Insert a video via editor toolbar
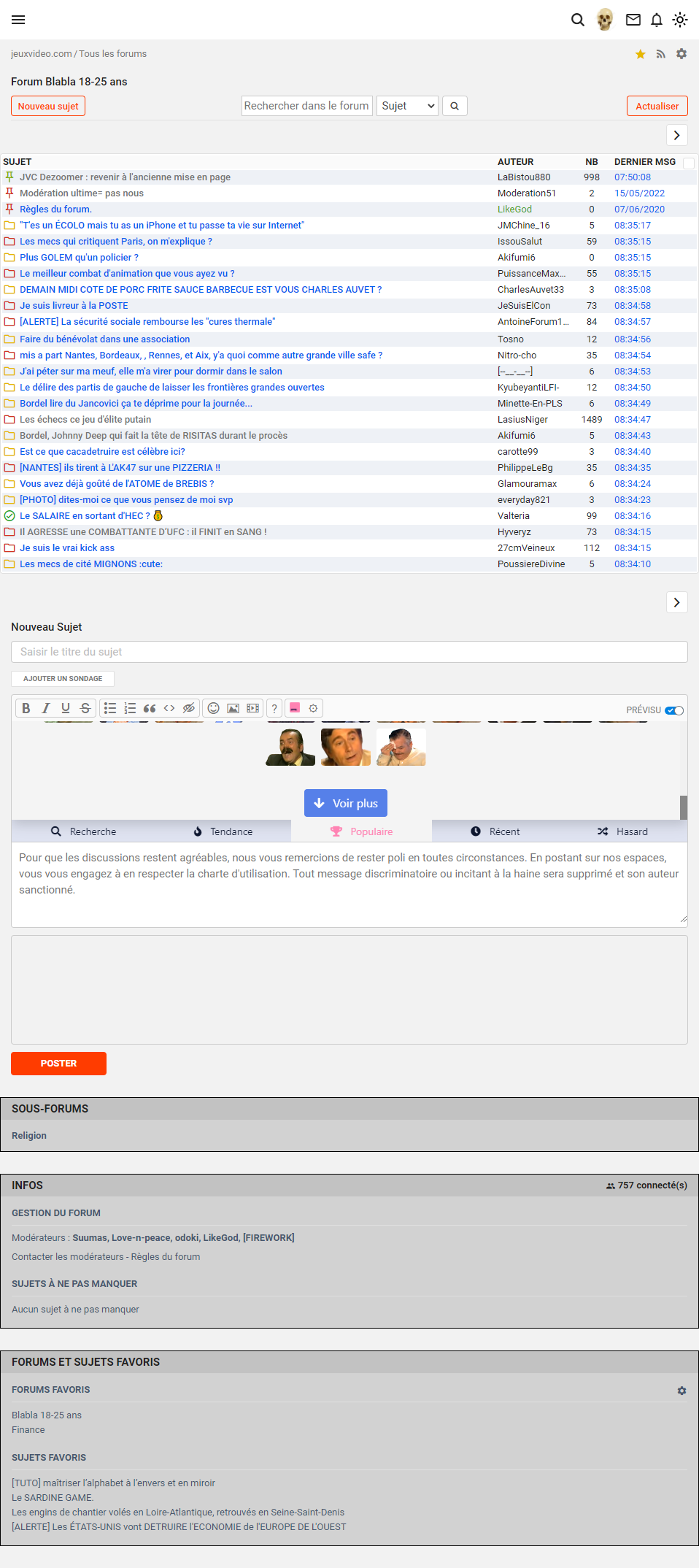 (252, 708)
